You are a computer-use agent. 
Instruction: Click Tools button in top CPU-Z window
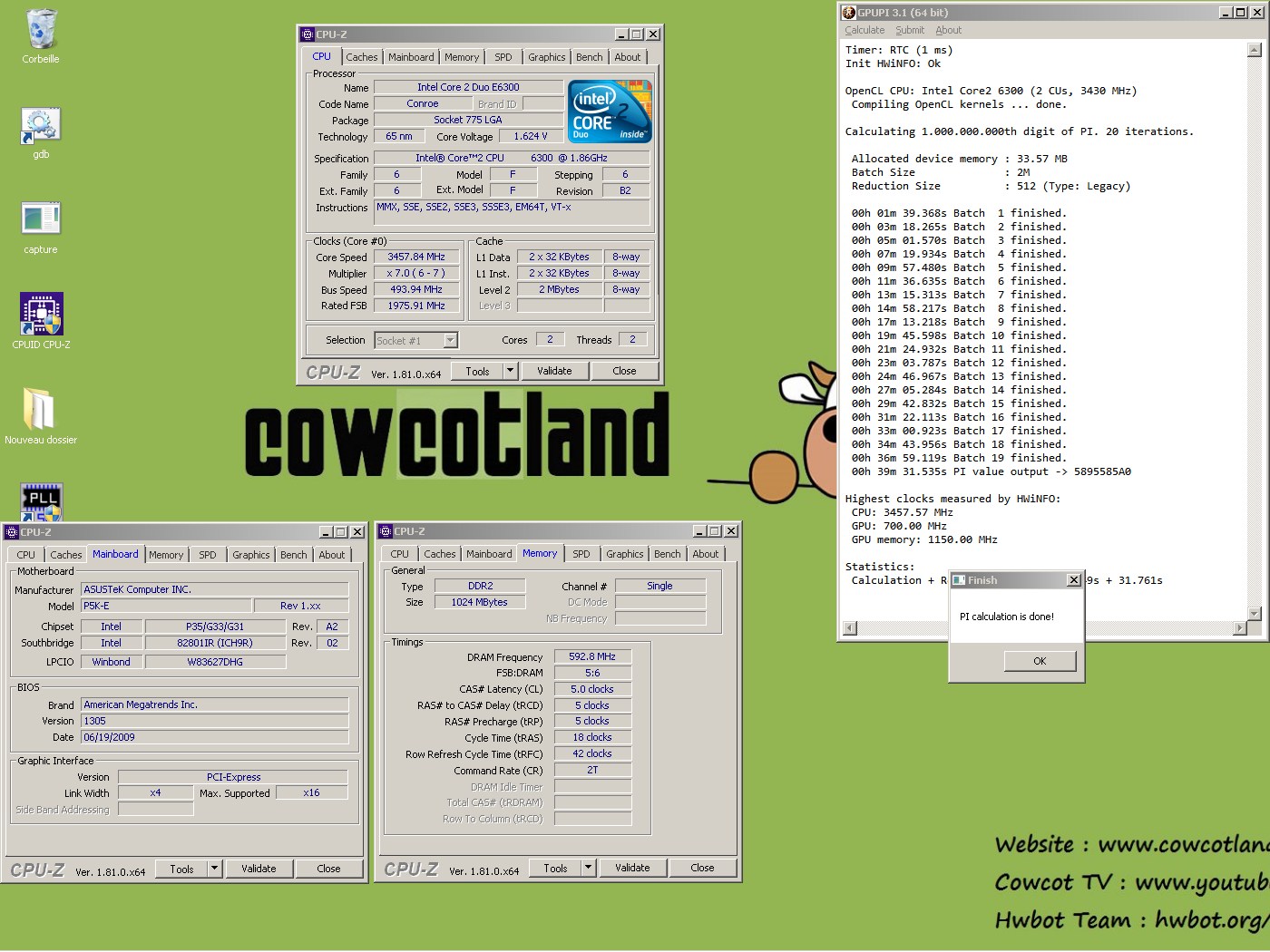[x=477, y=371]
